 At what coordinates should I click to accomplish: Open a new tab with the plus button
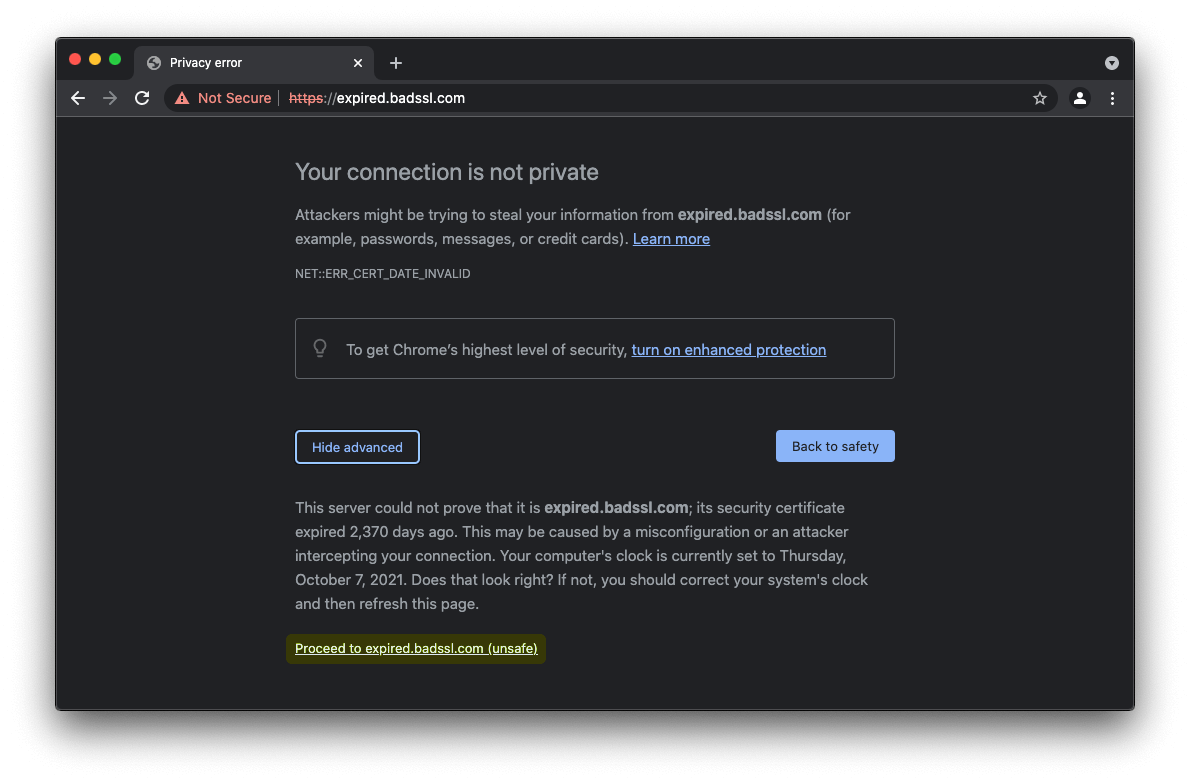(395, 62)
